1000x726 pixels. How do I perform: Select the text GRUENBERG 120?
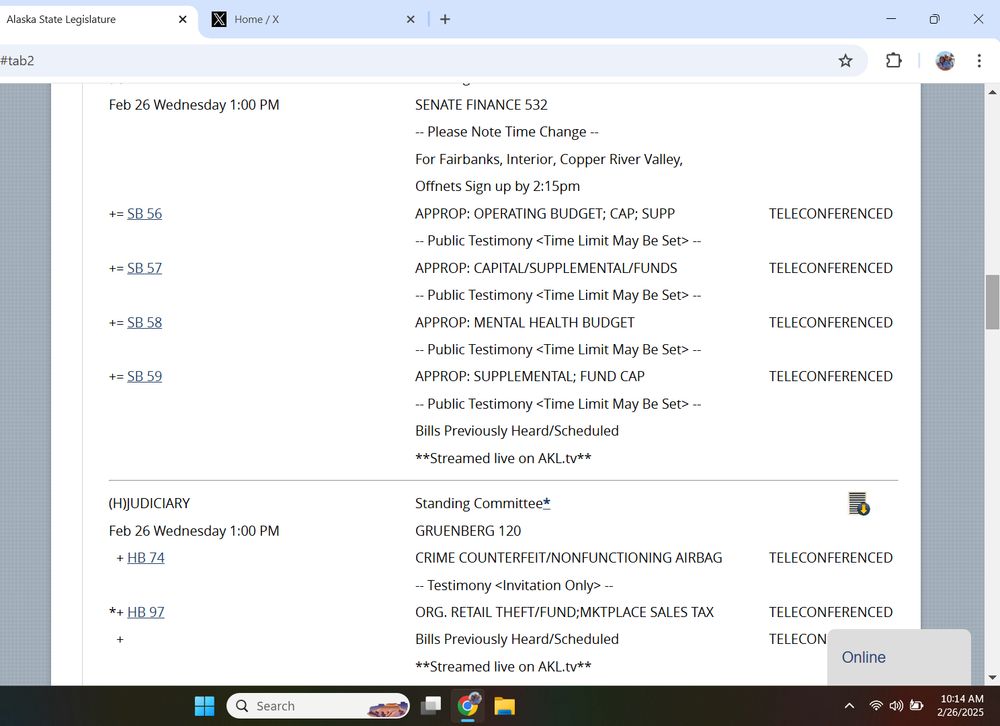468,531
